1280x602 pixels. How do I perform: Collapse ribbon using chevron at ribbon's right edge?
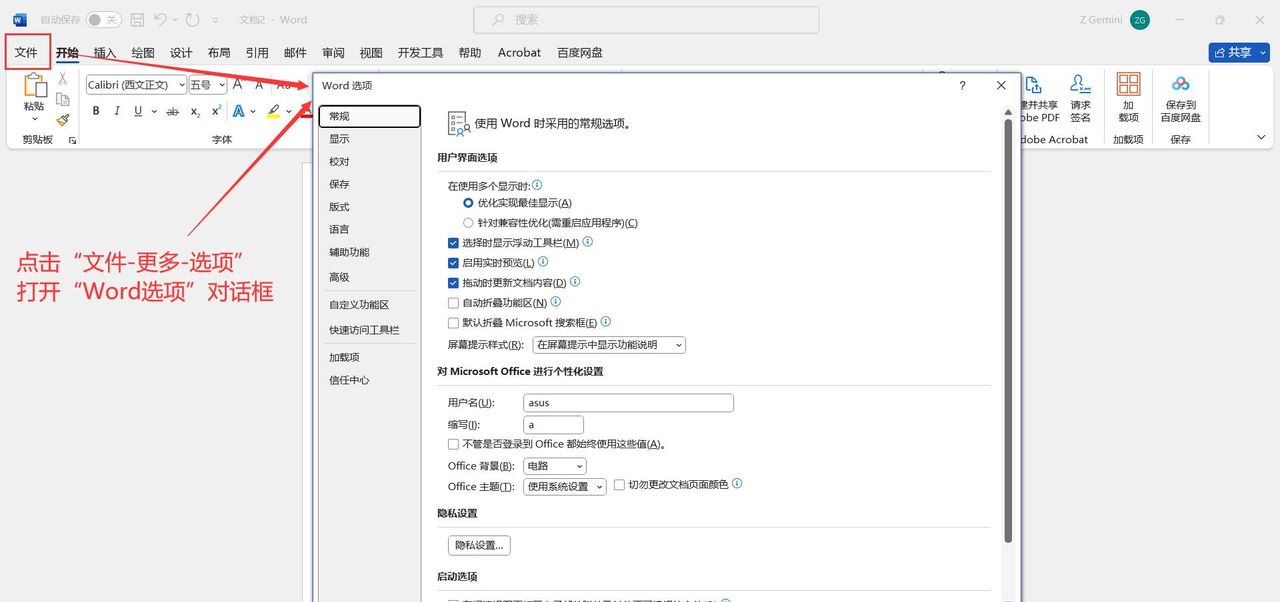(1262, 138)
